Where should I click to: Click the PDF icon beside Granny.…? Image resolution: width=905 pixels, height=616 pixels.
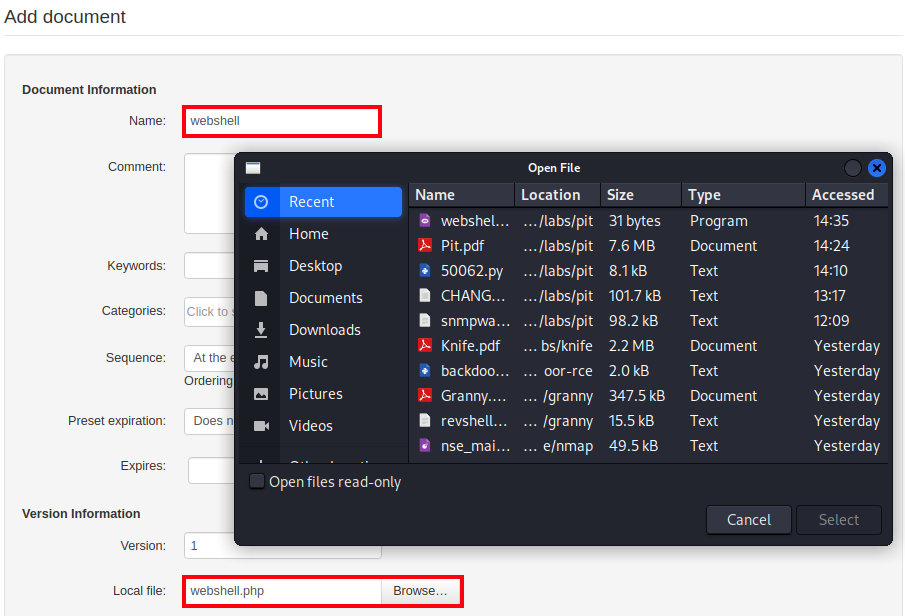425,395
